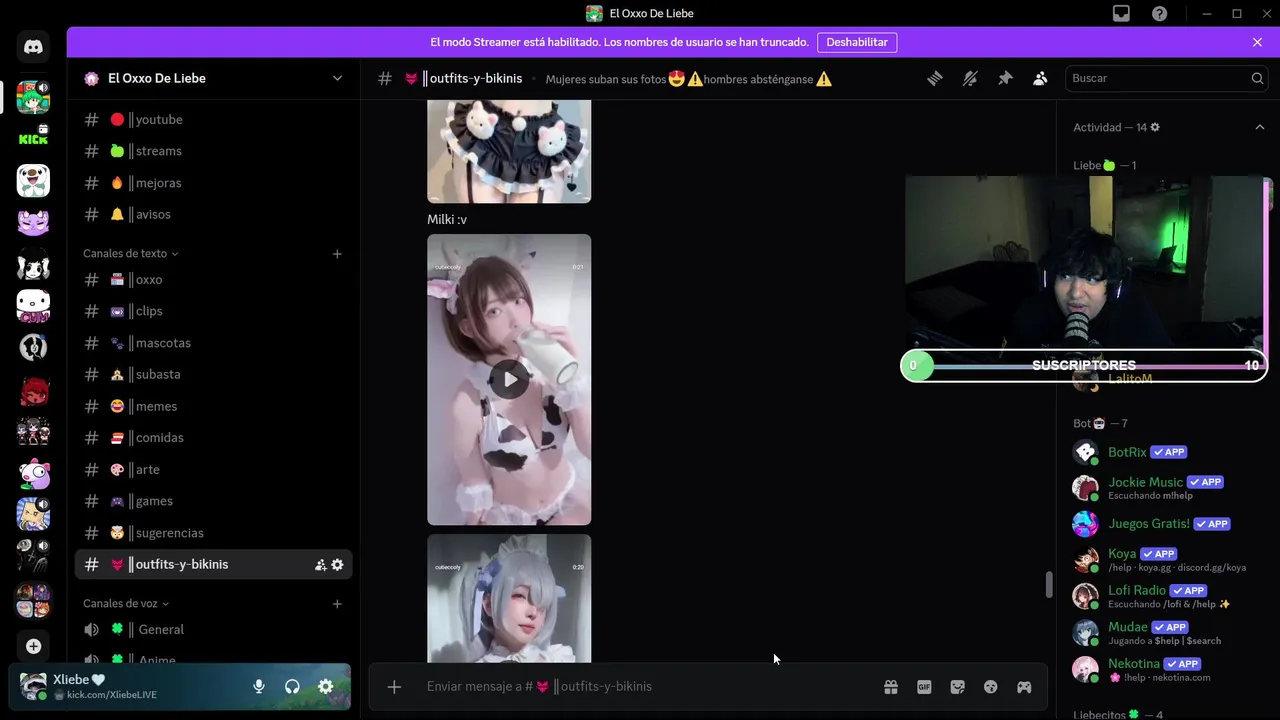
Task: Open the oxxo channel
Action: pos(213,280)
